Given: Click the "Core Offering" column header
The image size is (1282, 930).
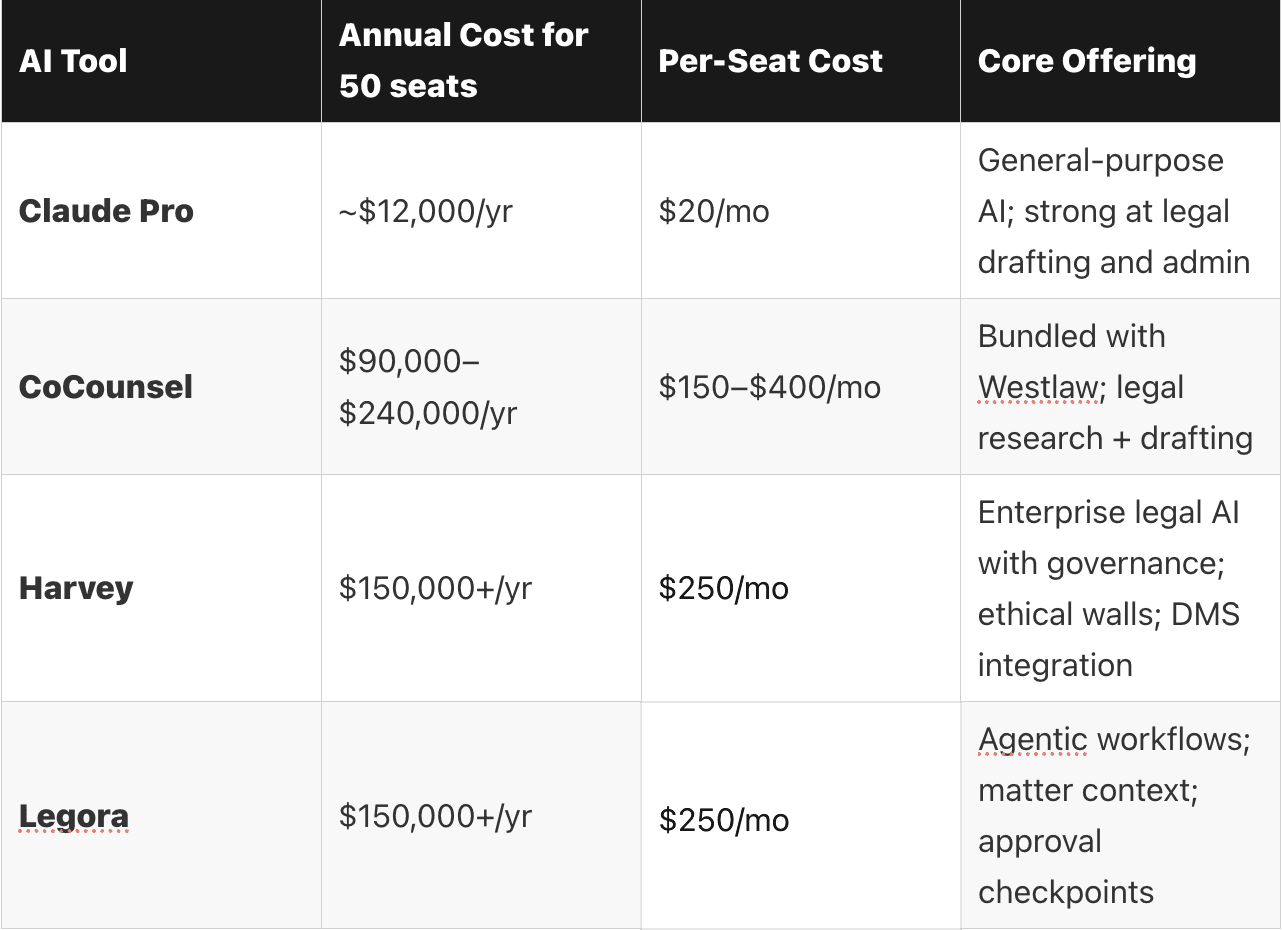Looking at the screenshot, I should (x=1086, y=61).
